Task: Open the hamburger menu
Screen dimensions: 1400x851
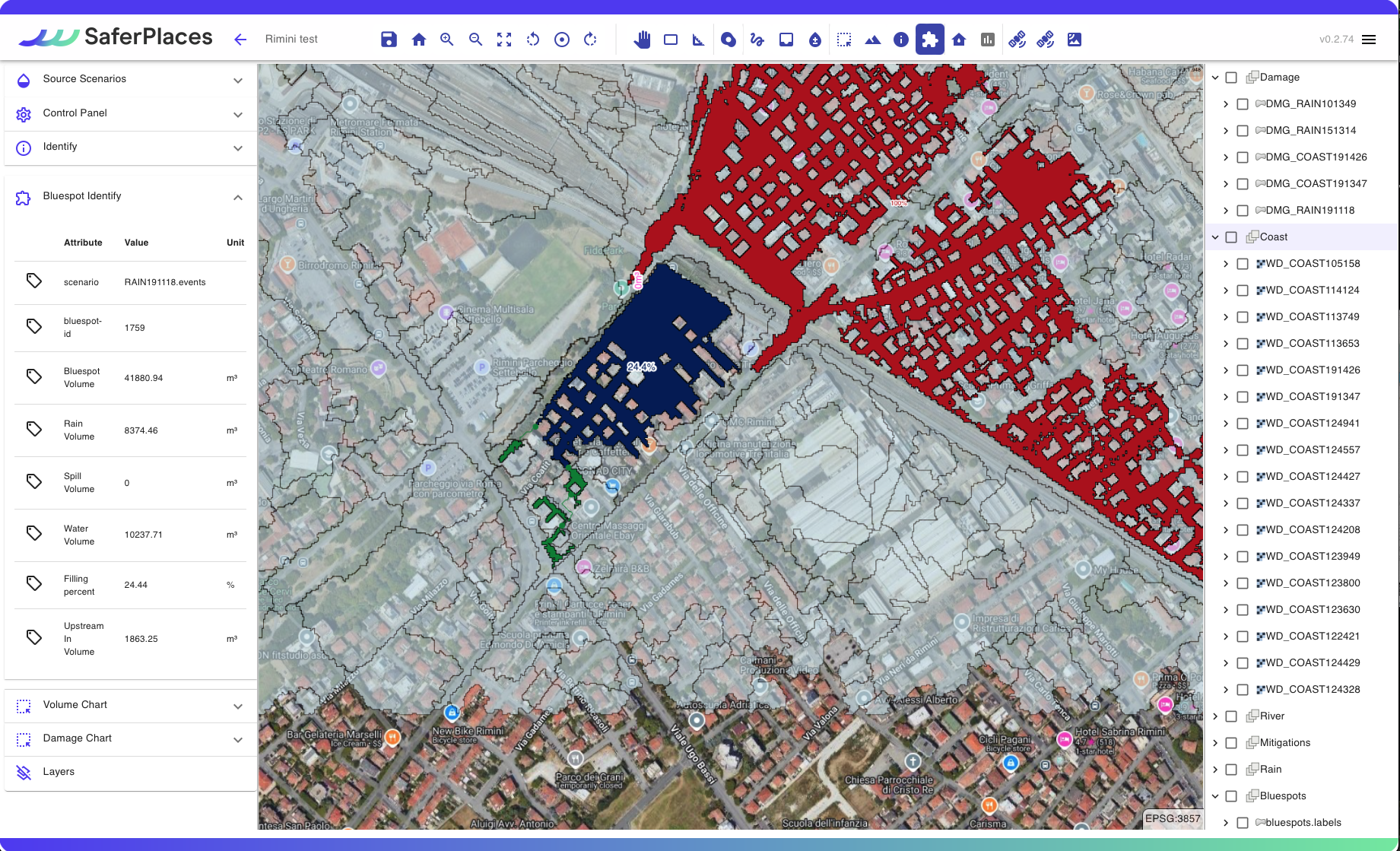Action: (x=1369, y=40)
